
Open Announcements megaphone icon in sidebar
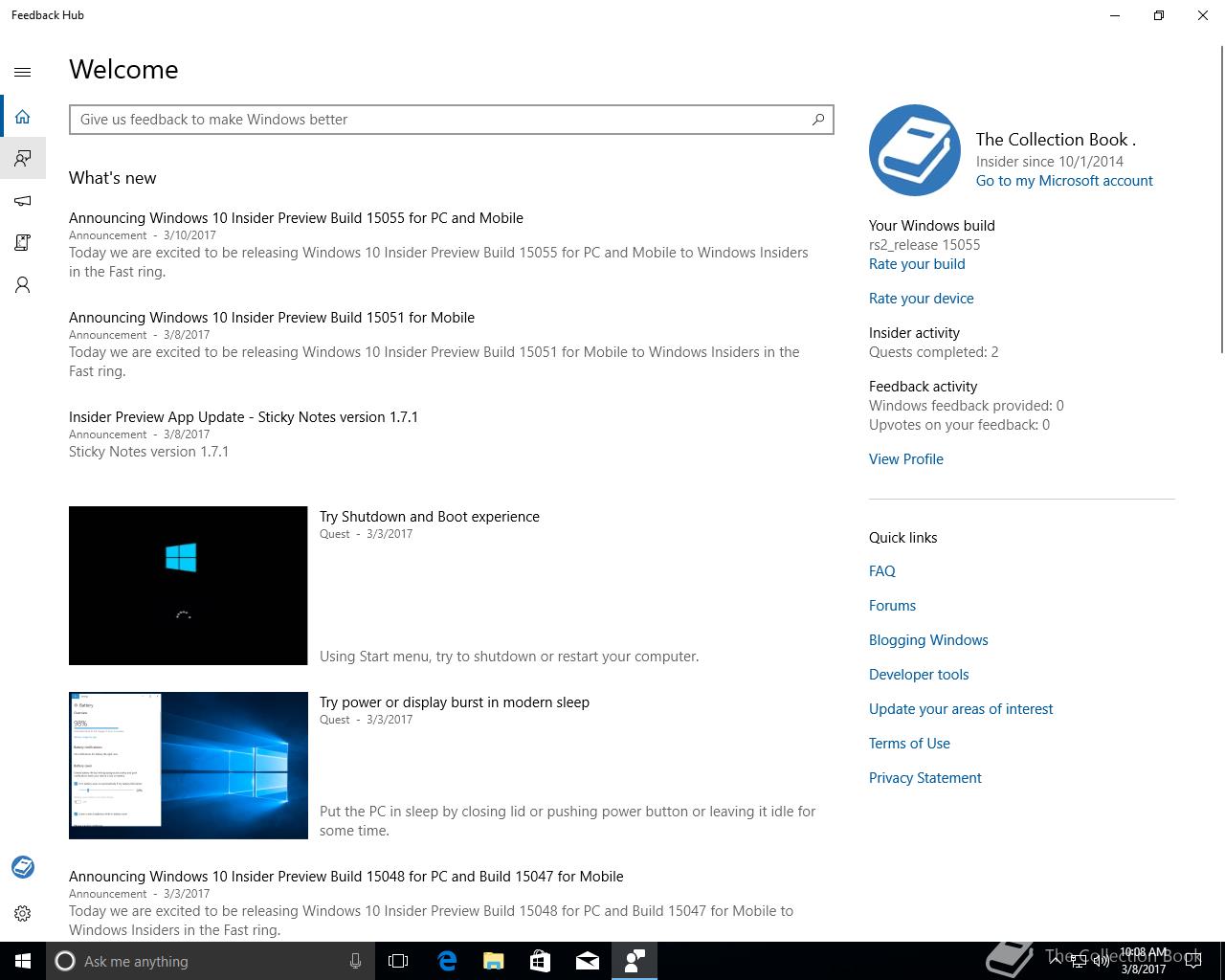[x=23, y=201]
